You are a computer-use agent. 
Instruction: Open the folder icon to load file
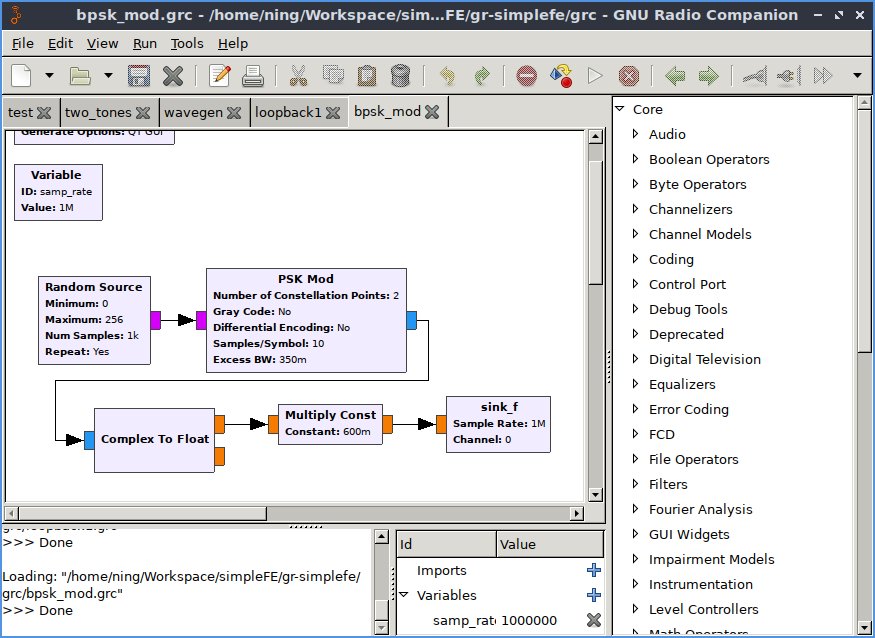click(80, 75)
